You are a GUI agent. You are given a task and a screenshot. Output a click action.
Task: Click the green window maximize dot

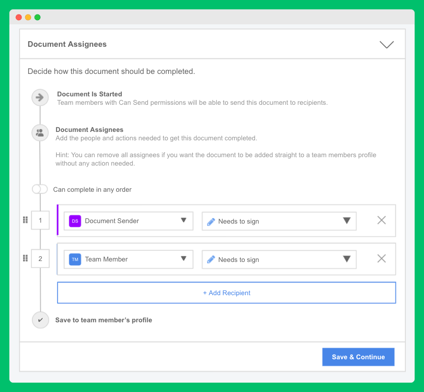tap(37, 17)
